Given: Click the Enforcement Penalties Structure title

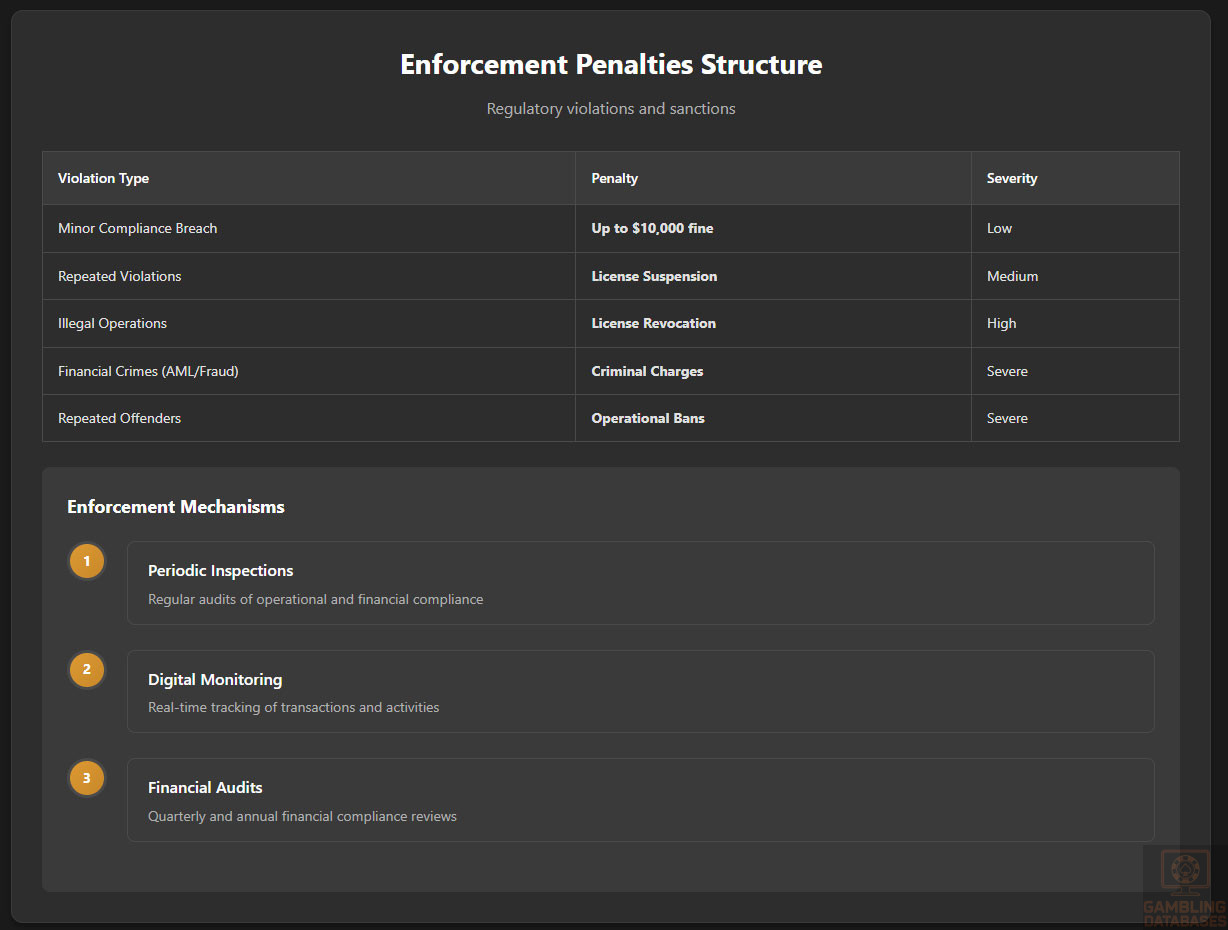Looking at the screenshot, I should click(611, 64).
